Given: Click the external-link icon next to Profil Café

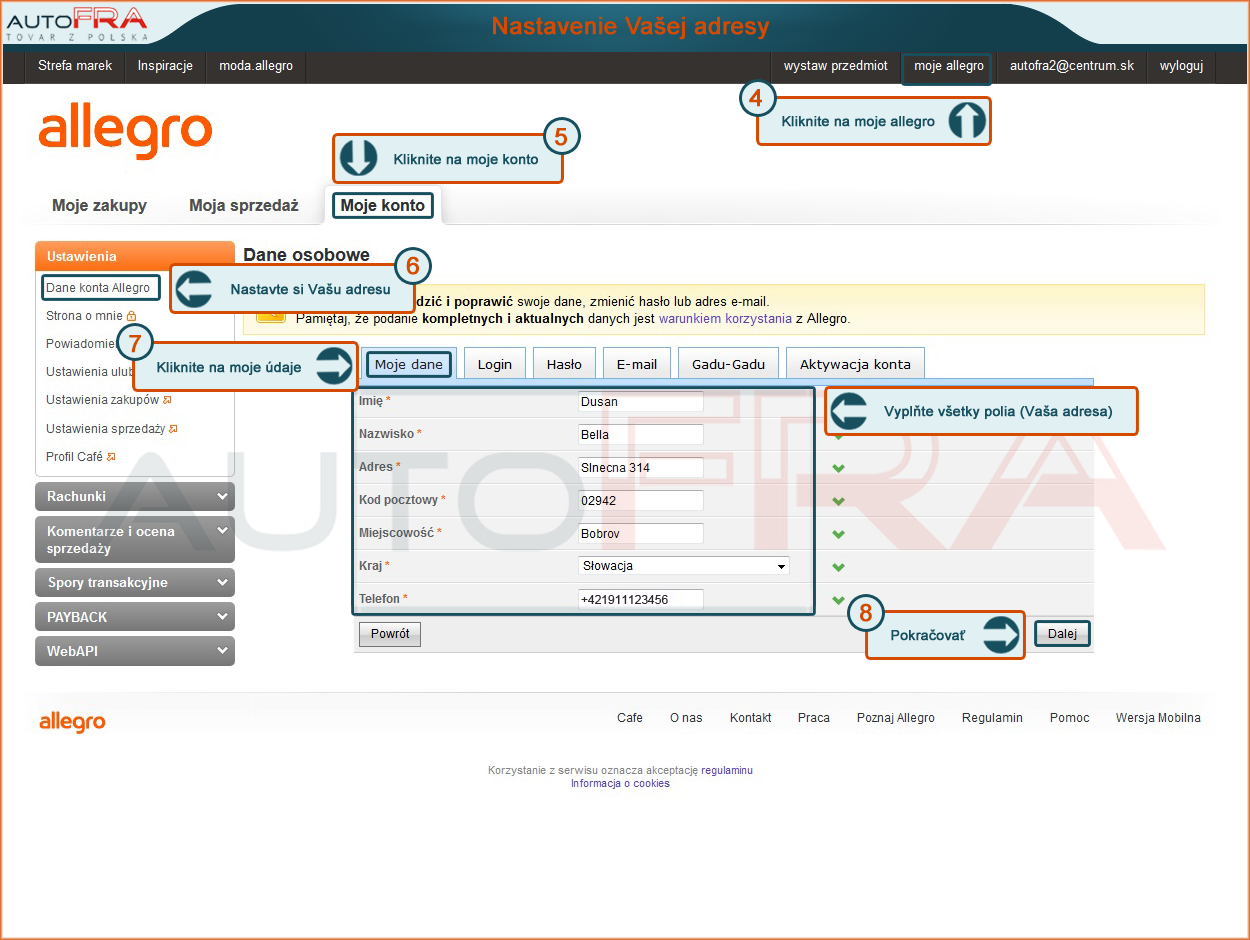Looking at the screenshot, I should [x=111, y=457].
